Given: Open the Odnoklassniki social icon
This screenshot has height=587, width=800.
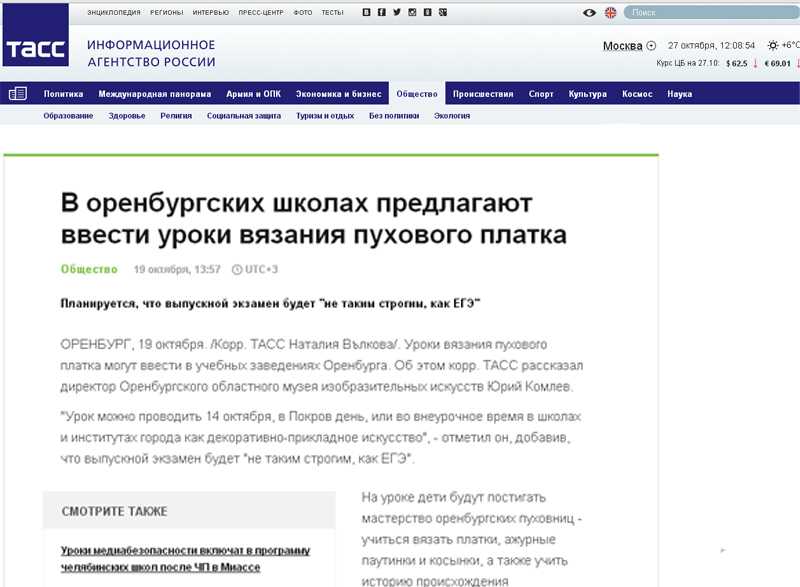Looking at the screenshot, I should click(x=428, y=12).
